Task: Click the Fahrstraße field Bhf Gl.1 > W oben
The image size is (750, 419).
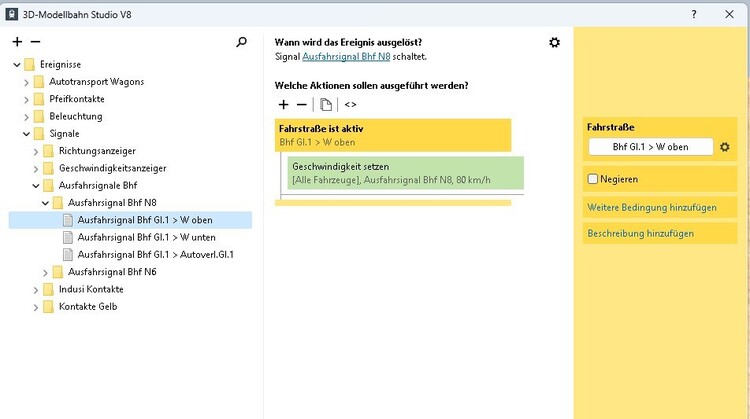Action: click(x=650, y=147)
